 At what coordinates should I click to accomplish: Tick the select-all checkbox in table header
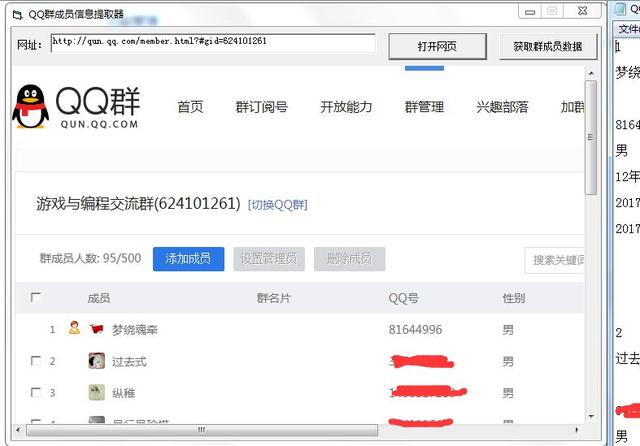coord(36,297)
